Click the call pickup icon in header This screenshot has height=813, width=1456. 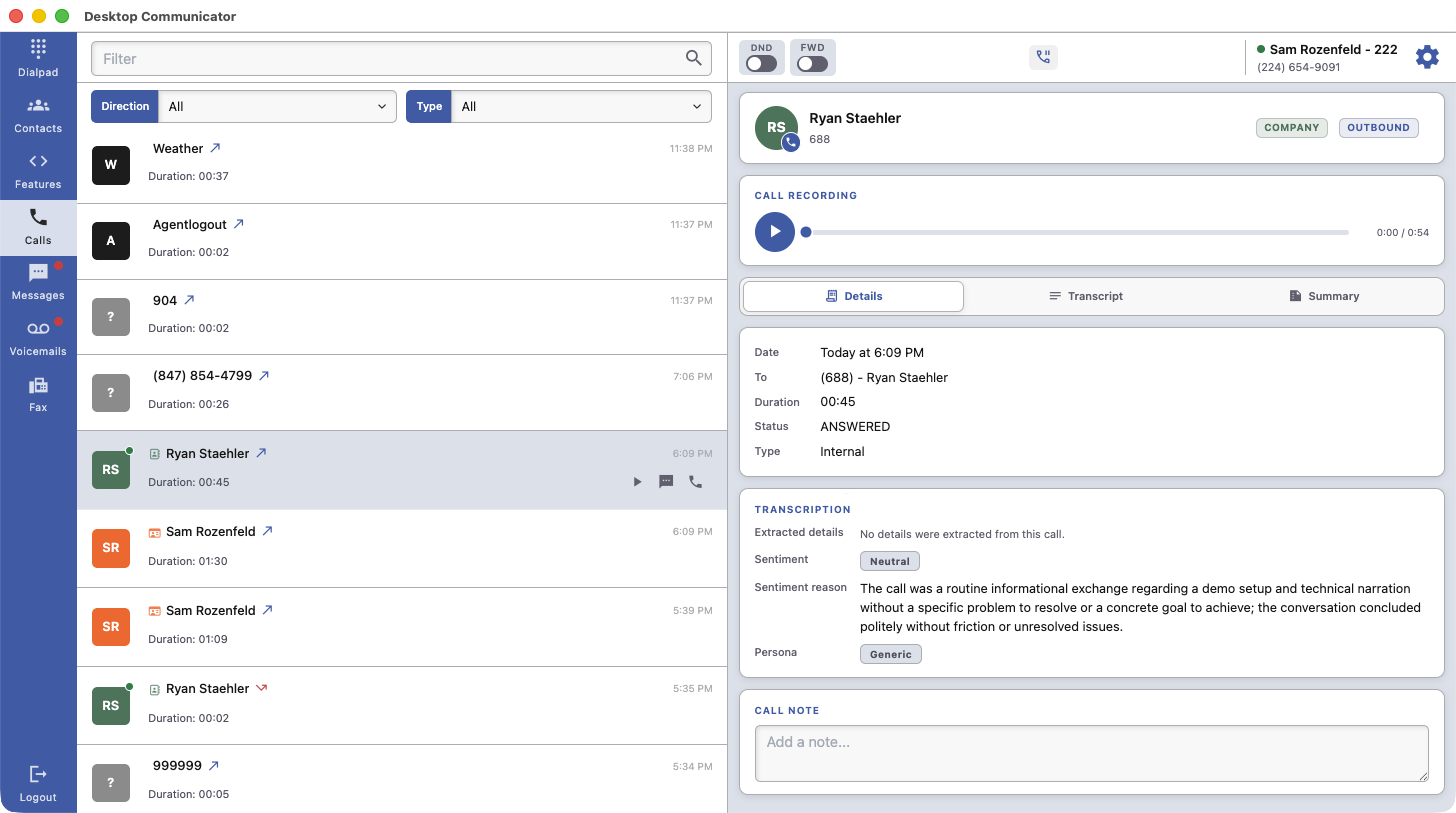(x=1043, y=57)
